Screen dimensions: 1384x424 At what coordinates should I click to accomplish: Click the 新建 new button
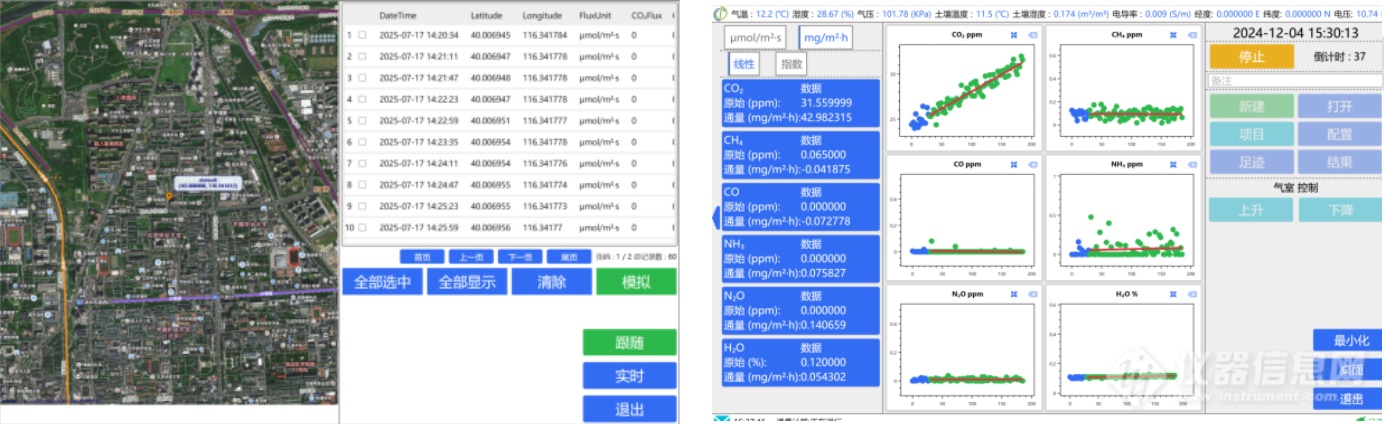click(x=1252, y=106)
